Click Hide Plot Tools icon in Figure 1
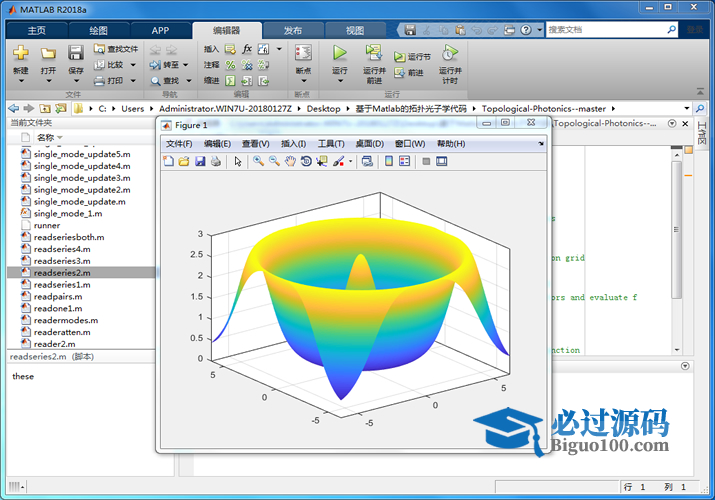 click(426, 161)
